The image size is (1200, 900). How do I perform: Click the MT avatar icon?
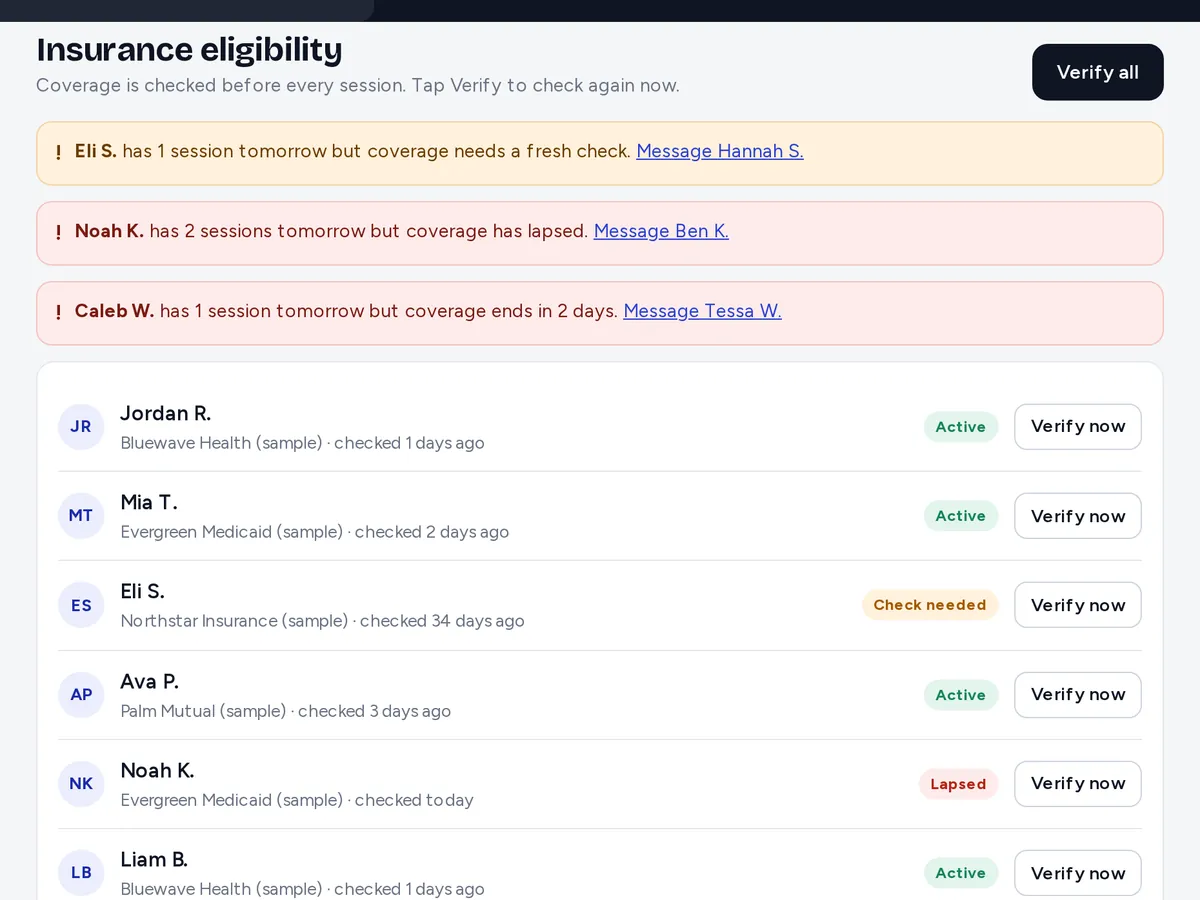[x=81, y=516]
